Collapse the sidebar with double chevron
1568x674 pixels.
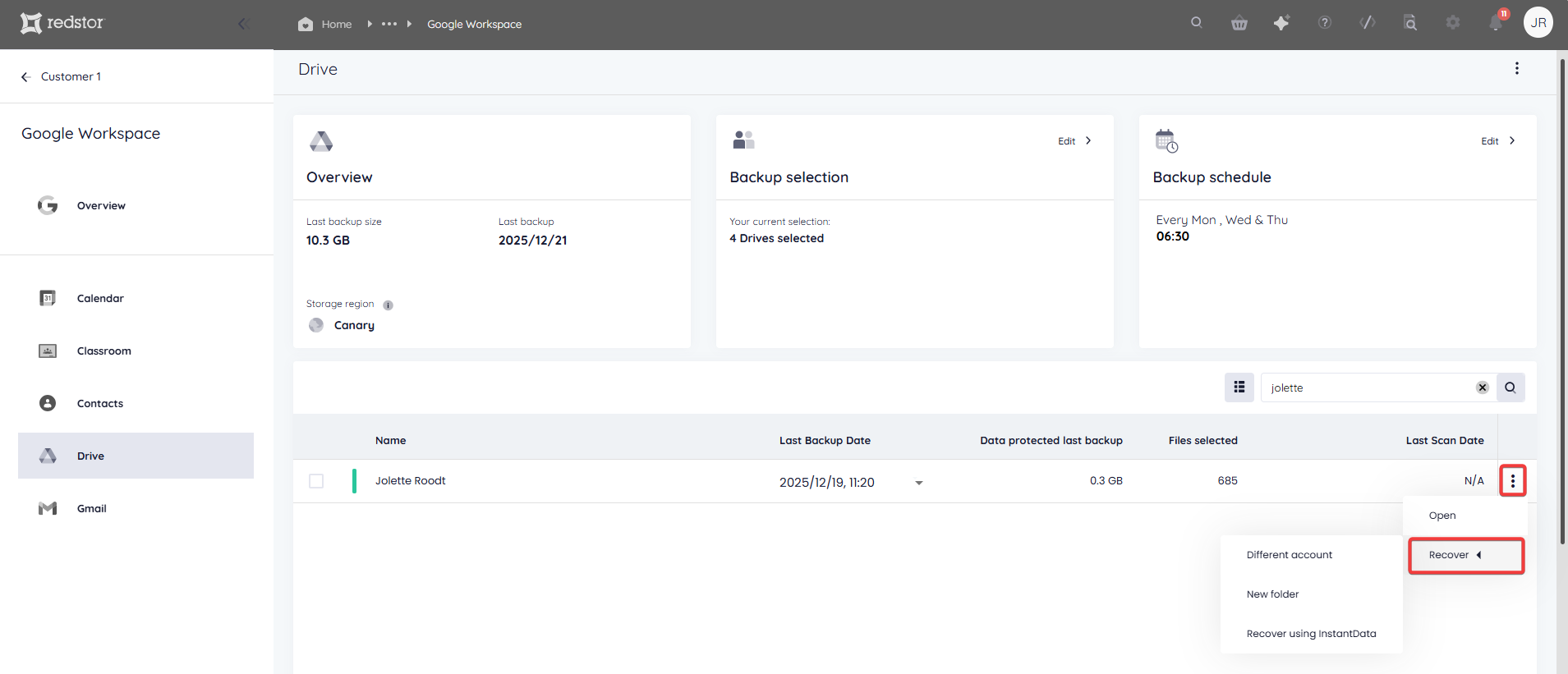tap(243, 24)
